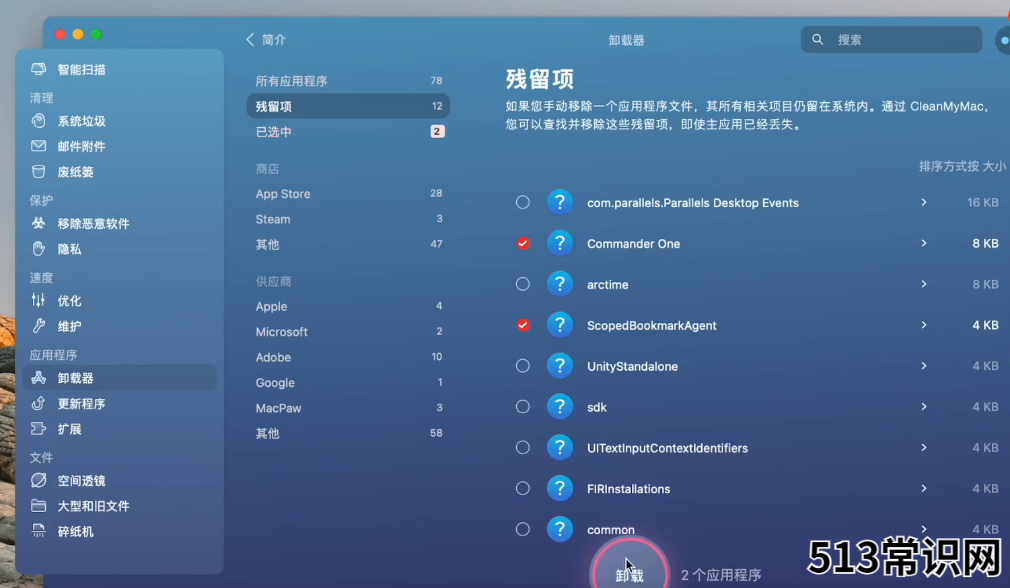Select the Leftovers (残留项) category
1010x588 pixels.
348,106
